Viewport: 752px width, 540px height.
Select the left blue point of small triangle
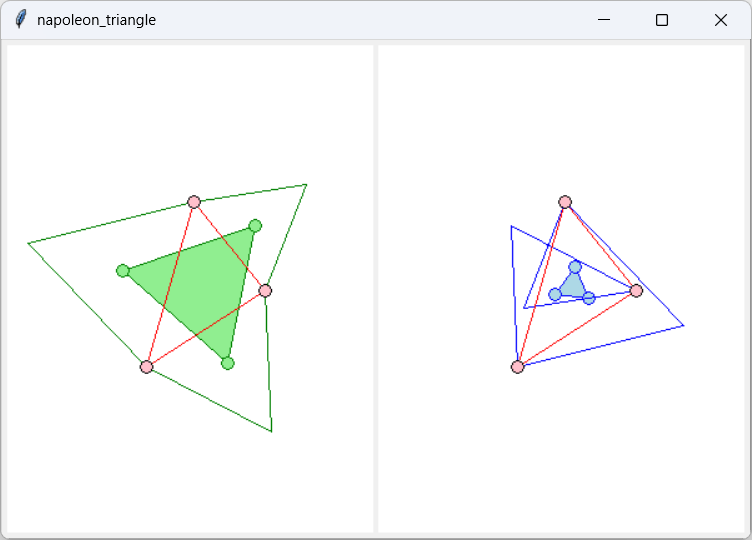555,294
